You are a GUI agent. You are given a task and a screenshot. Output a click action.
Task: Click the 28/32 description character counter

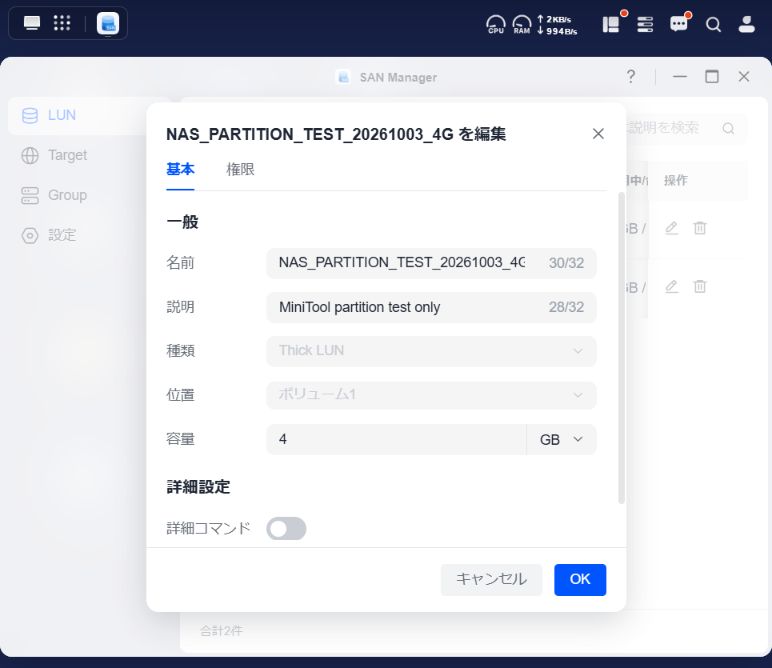(566, 307)
